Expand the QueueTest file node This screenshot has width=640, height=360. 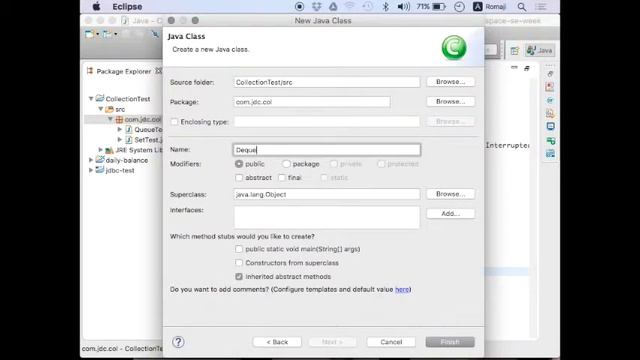120,129
